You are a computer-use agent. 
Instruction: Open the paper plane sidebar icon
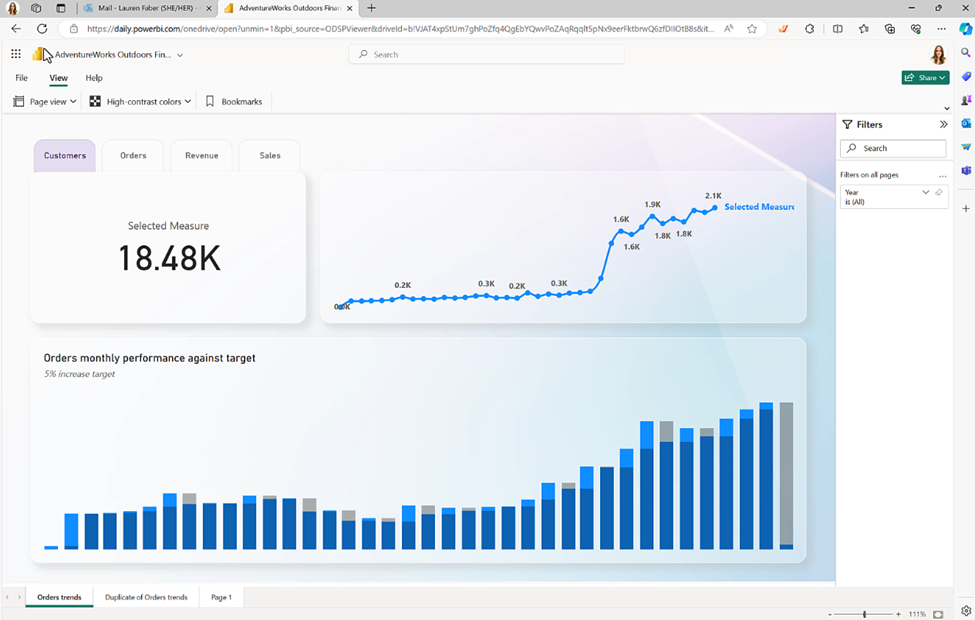966,147
